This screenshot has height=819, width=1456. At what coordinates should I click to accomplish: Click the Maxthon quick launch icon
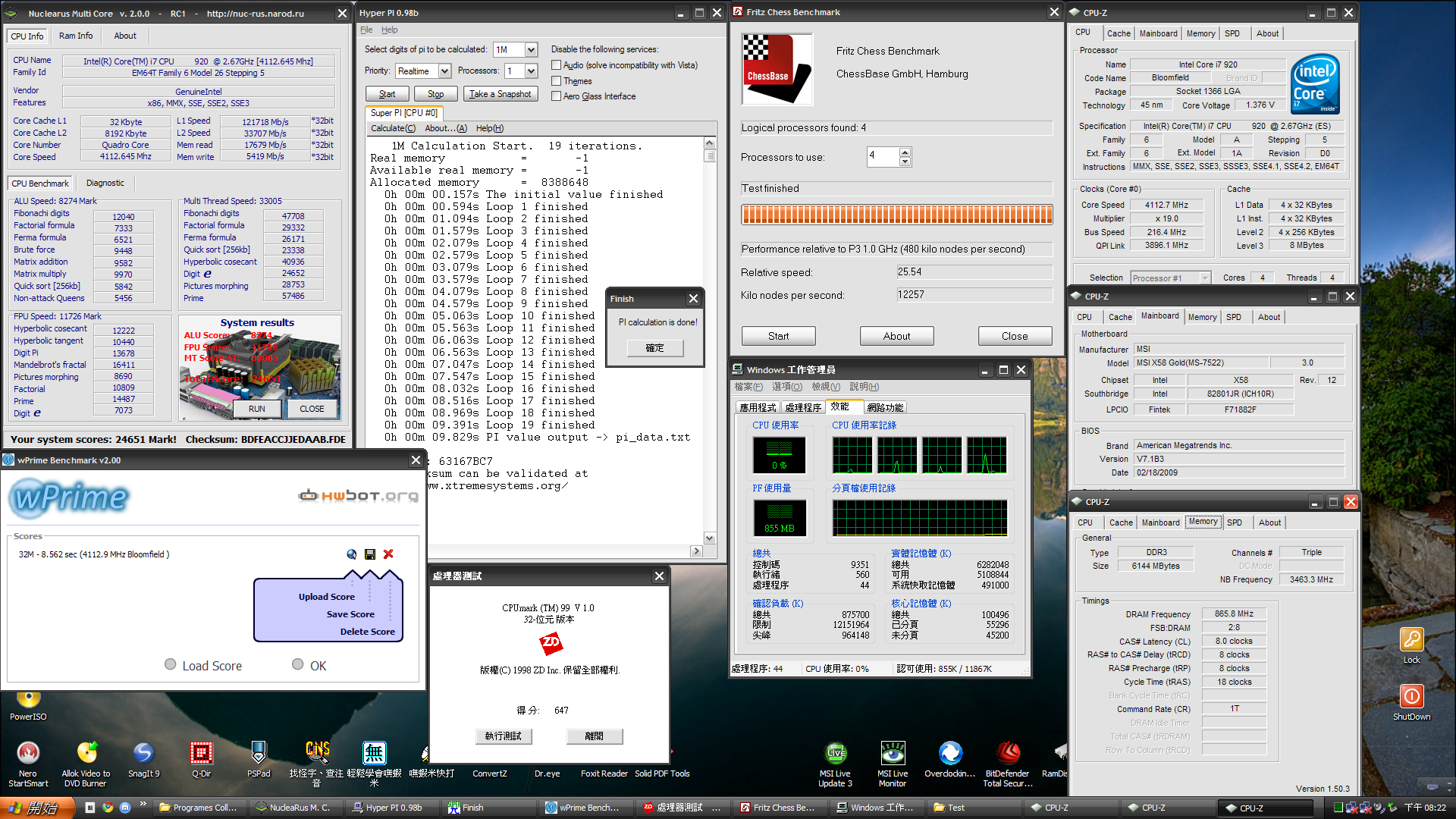click(x=125, y=808)
